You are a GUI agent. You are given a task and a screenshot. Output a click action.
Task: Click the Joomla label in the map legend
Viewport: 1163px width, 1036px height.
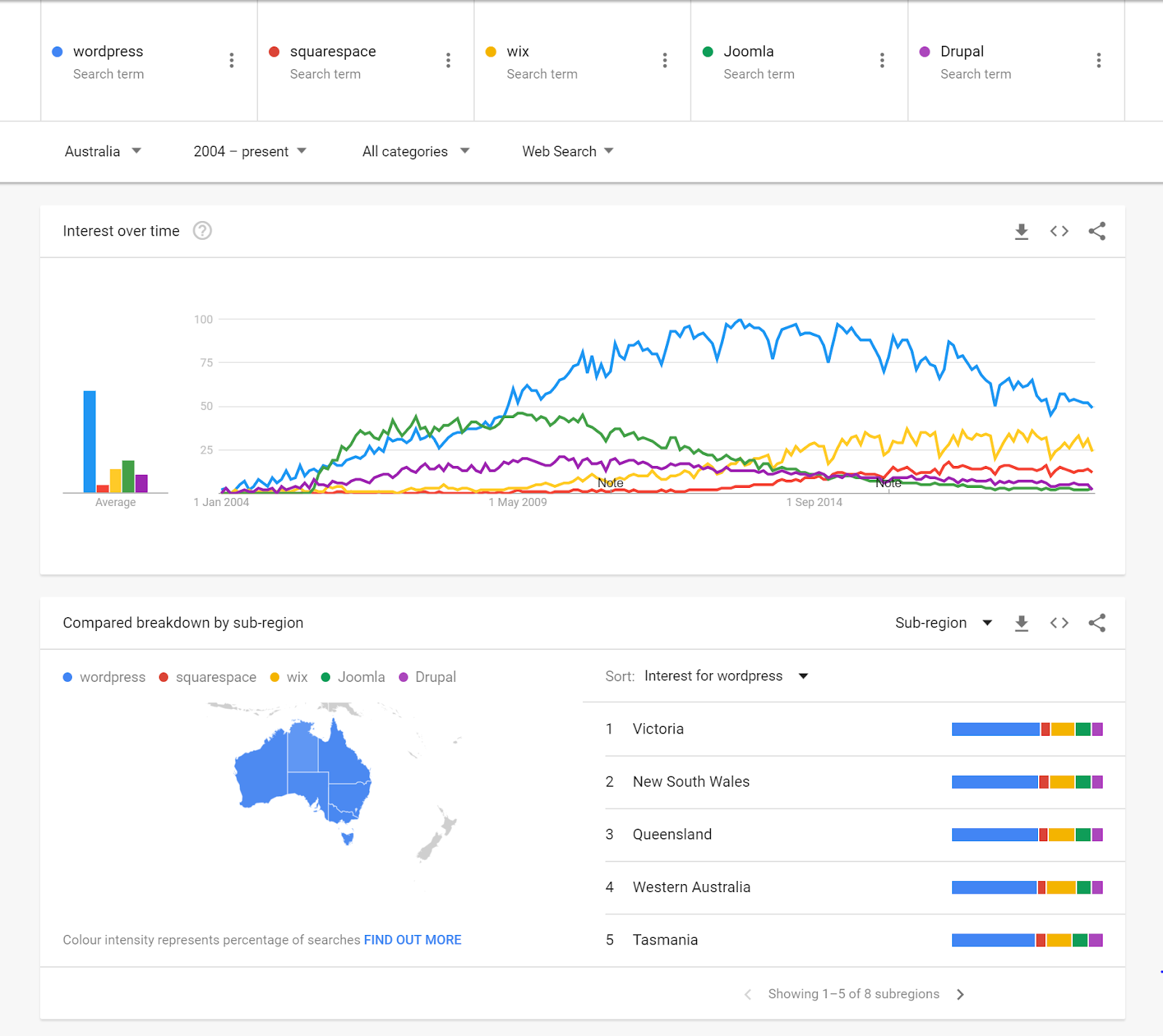pos(361,678)
